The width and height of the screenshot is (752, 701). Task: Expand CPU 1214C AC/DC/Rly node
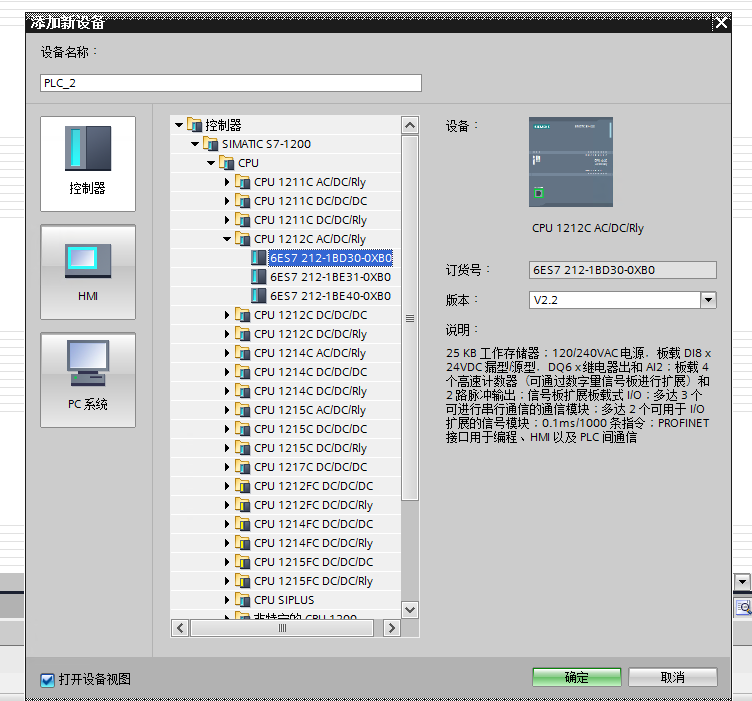coord(227,353)
